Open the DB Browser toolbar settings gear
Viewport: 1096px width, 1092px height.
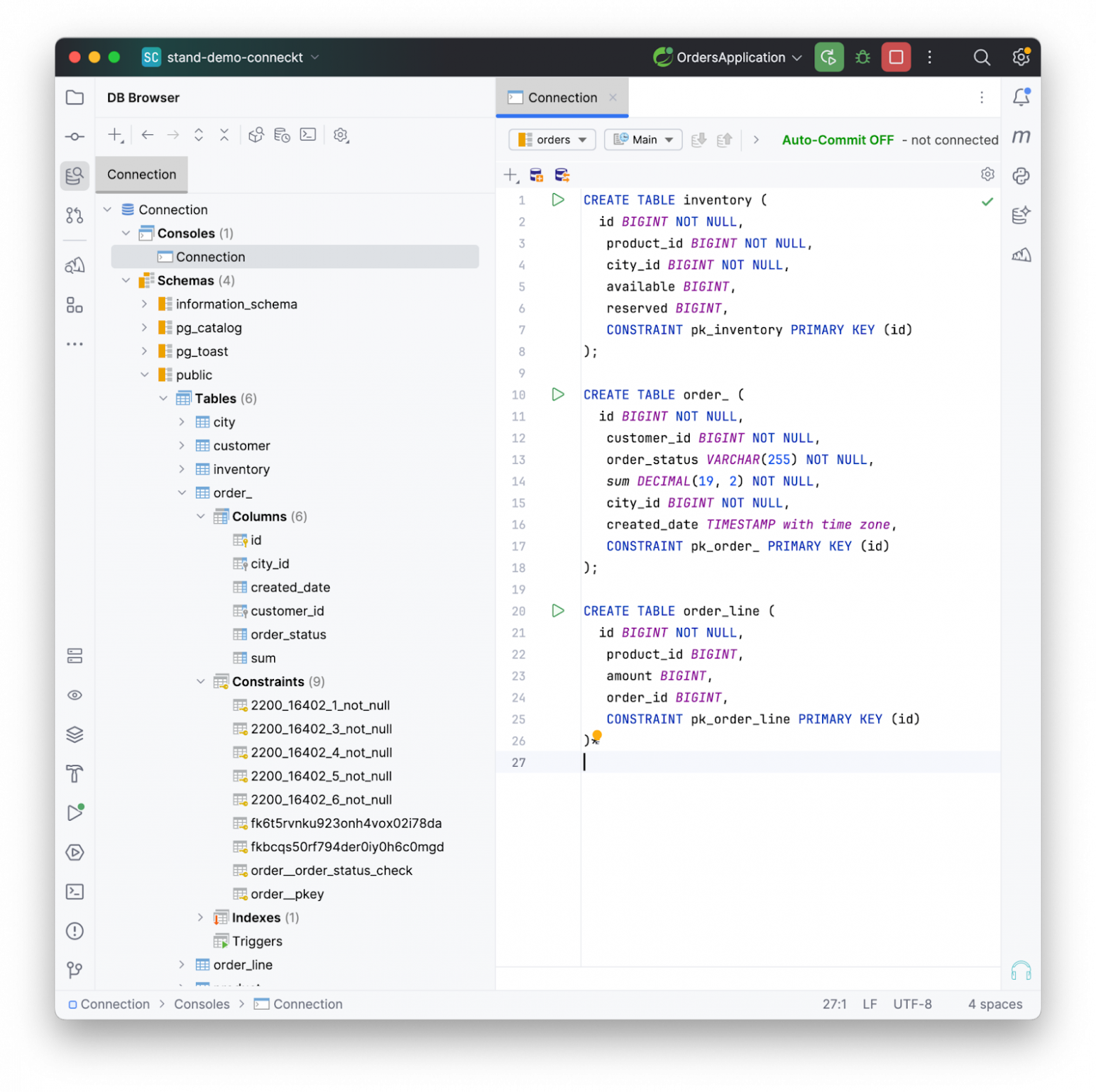(x=341, y=135)
